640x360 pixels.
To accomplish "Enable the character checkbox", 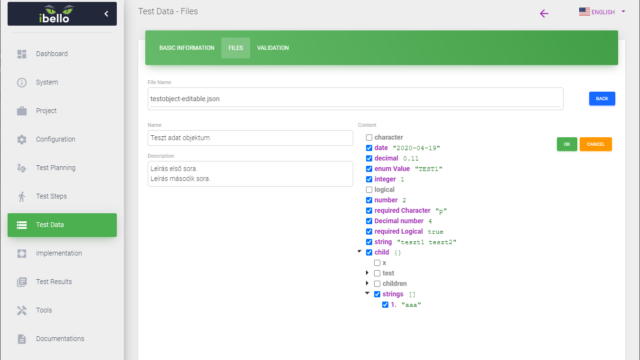I will coord(369,138).
